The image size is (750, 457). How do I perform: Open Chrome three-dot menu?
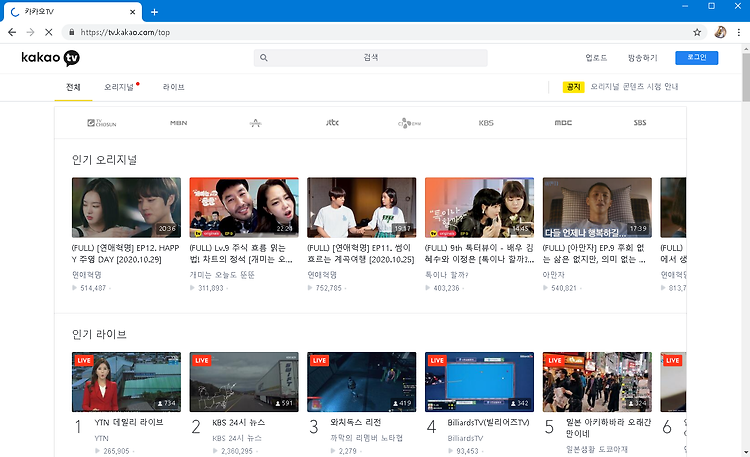click(x=739, y=32)
